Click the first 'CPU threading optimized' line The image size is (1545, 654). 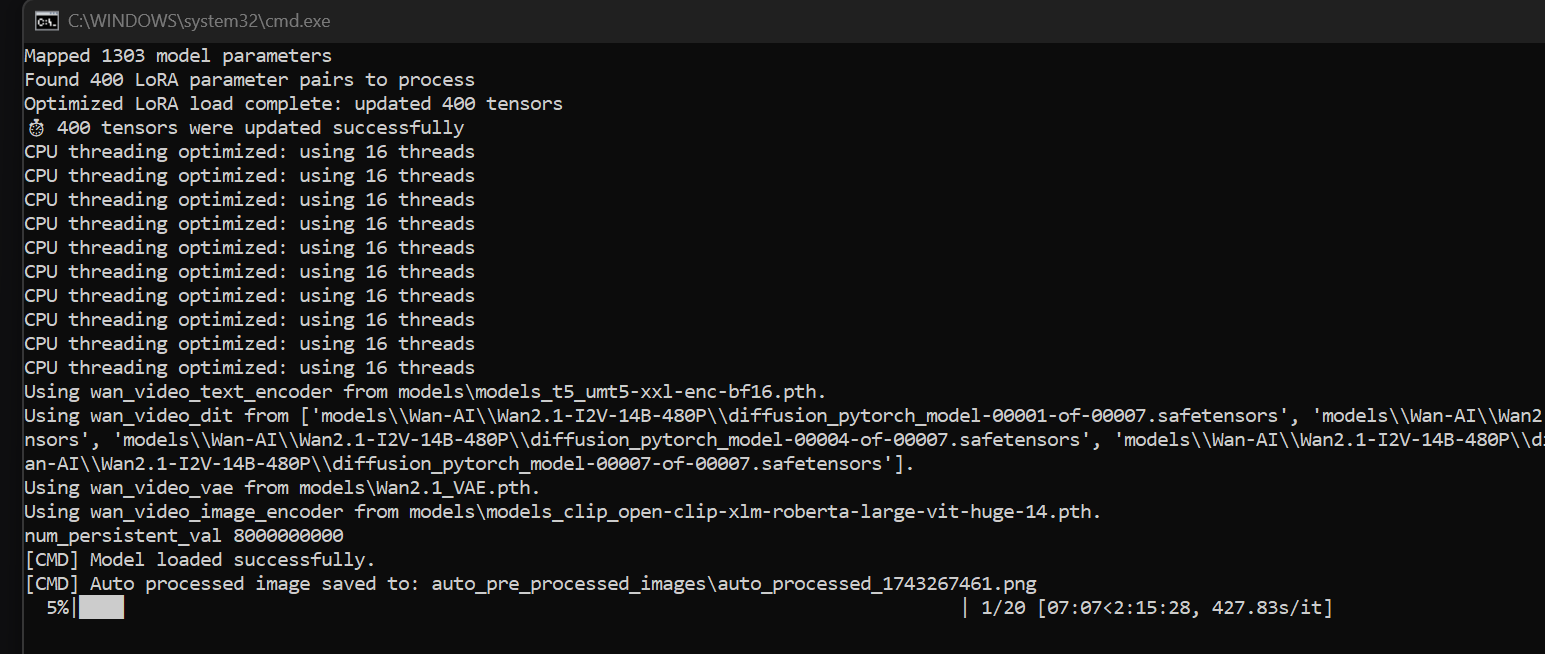tap(250, 152)
